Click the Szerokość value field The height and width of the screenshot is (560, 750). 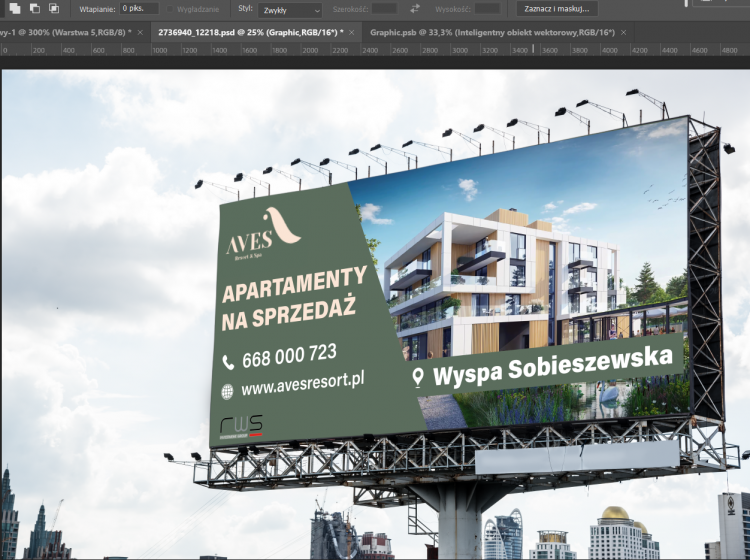point(384,9)
